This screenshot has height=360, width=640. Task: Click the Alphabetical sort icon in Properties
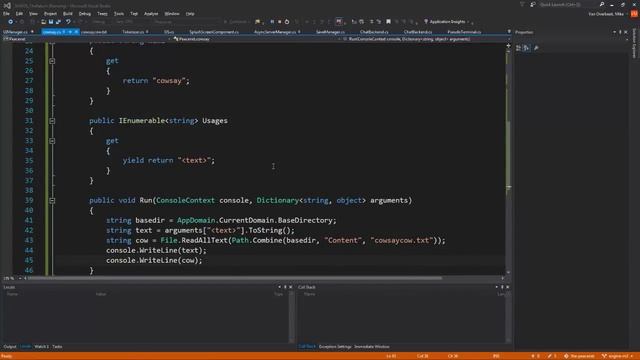click(x=527, y=48)
